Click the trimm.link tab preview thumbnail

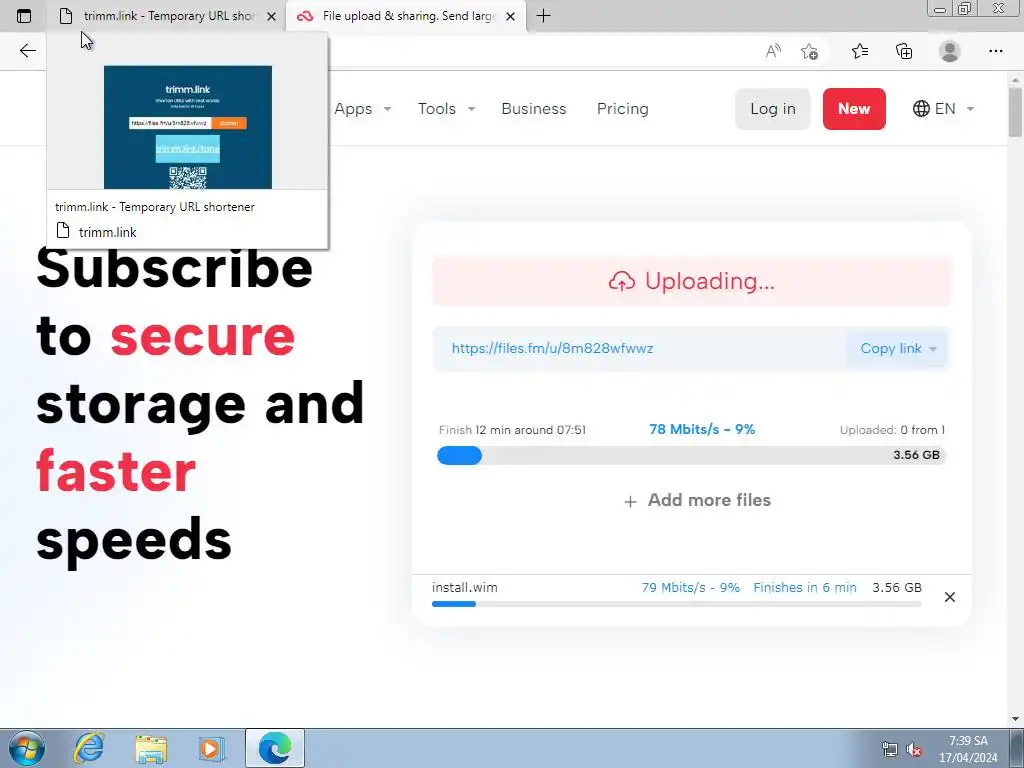click(x=187, y=127)
